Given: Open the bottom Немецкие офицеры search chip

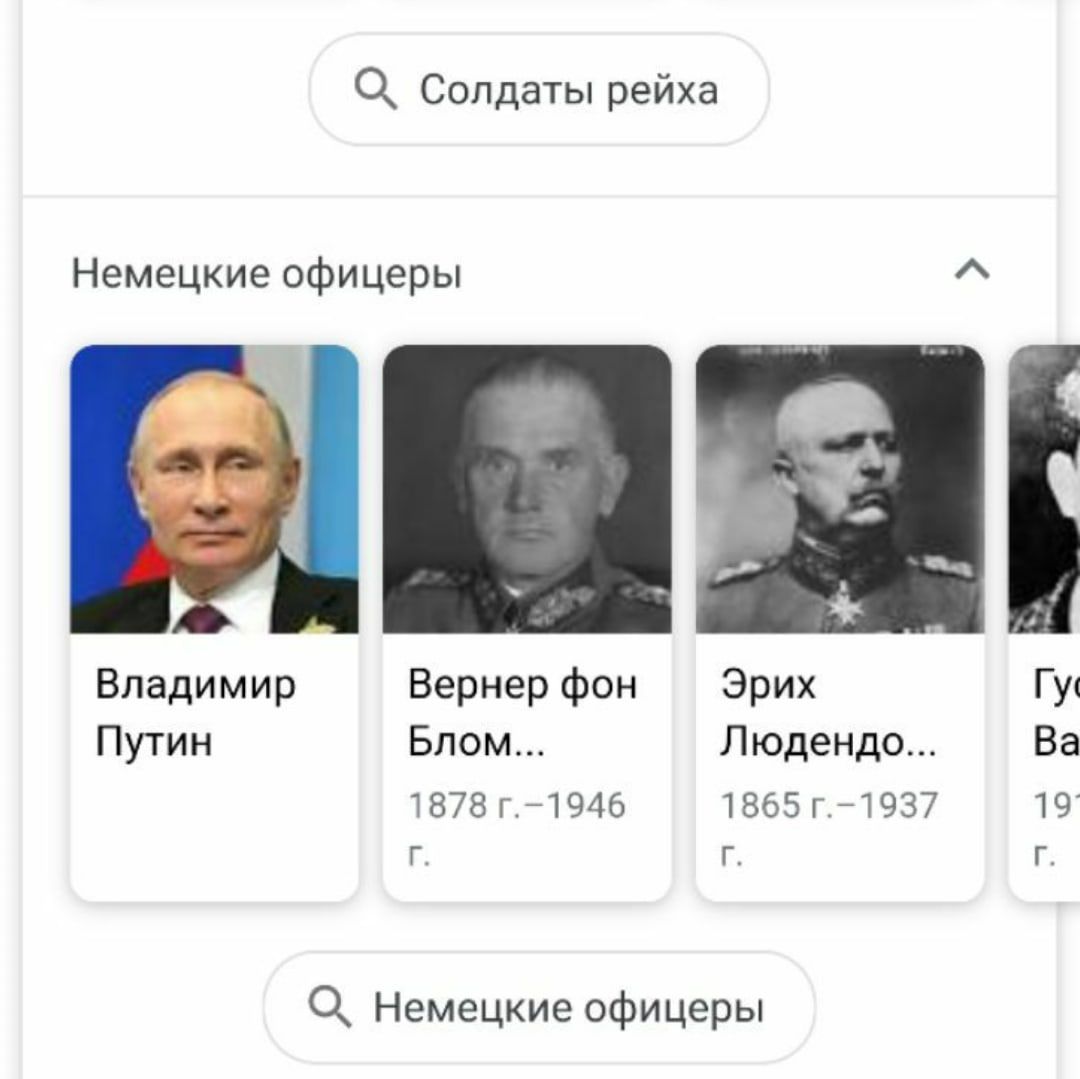Looking at the screenshot, I should coord(539,1007).
